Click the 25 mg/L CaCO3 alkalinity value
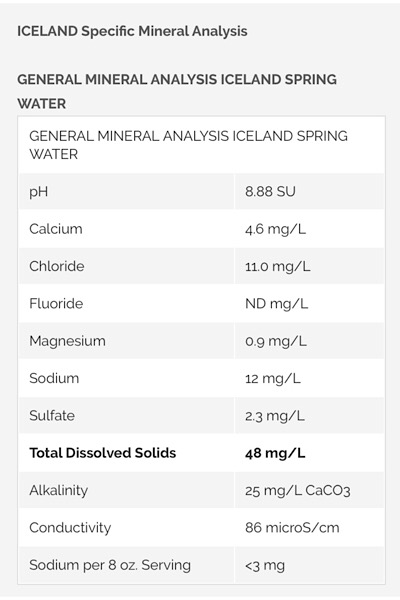 click(298, 490)
